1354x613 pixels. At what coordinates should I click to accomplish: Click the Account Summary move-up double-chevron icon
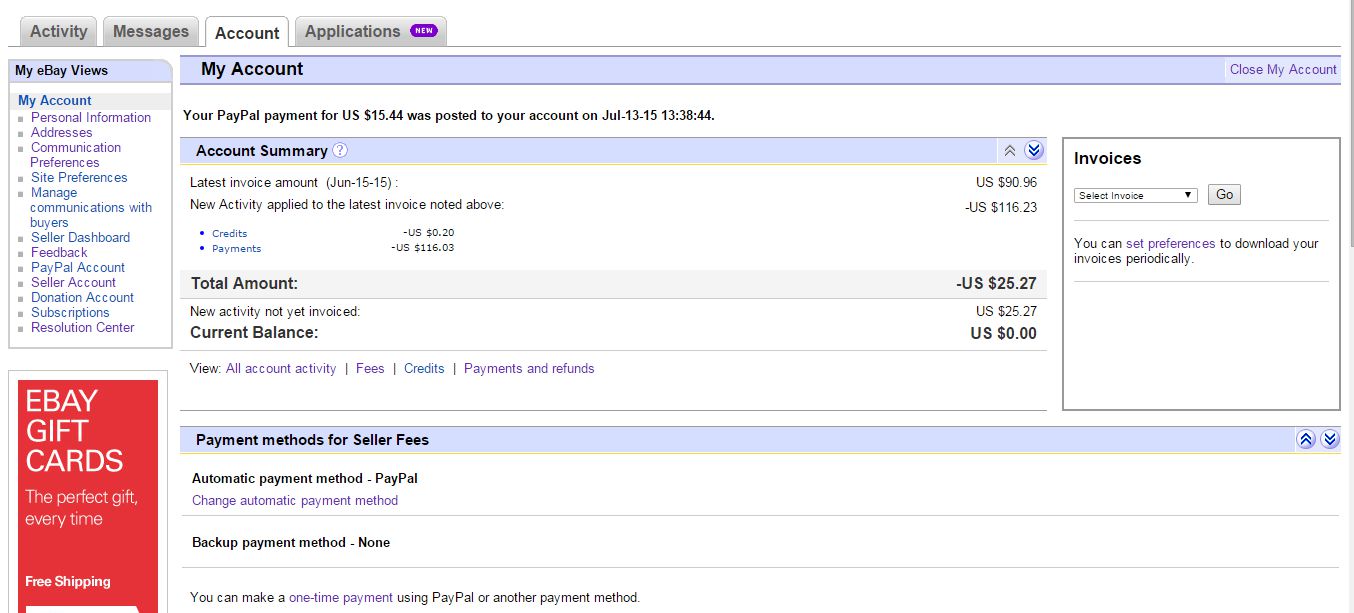[1010, 151]
